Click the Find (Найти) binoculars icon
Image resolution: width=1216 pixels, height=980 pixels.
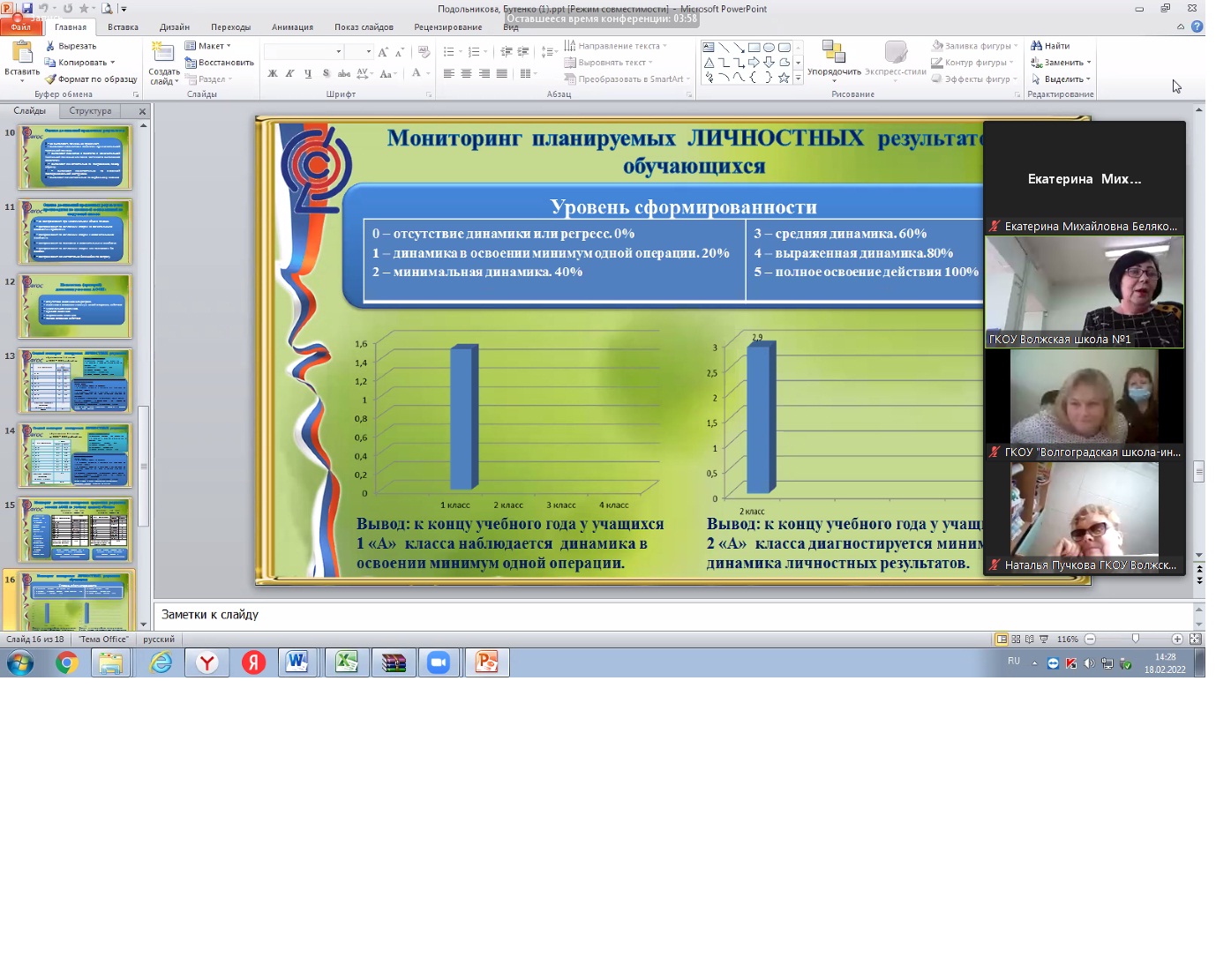click(1037, 46)
